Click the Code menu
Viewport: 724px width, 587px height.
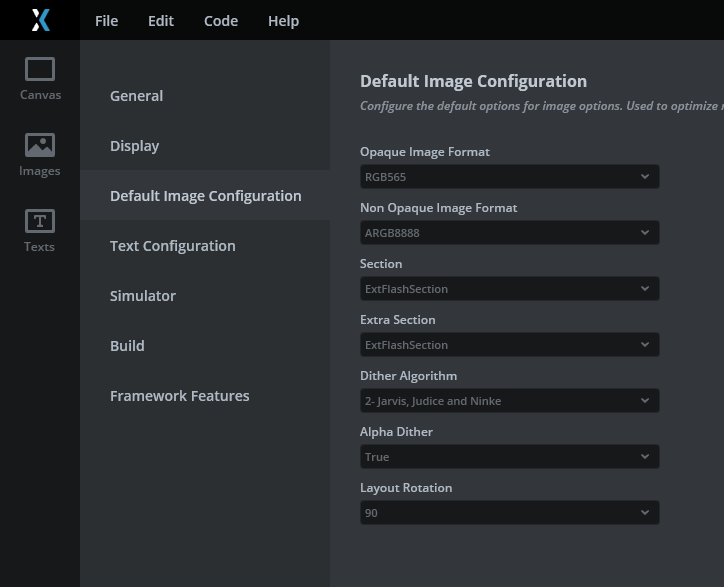(221, 21)
